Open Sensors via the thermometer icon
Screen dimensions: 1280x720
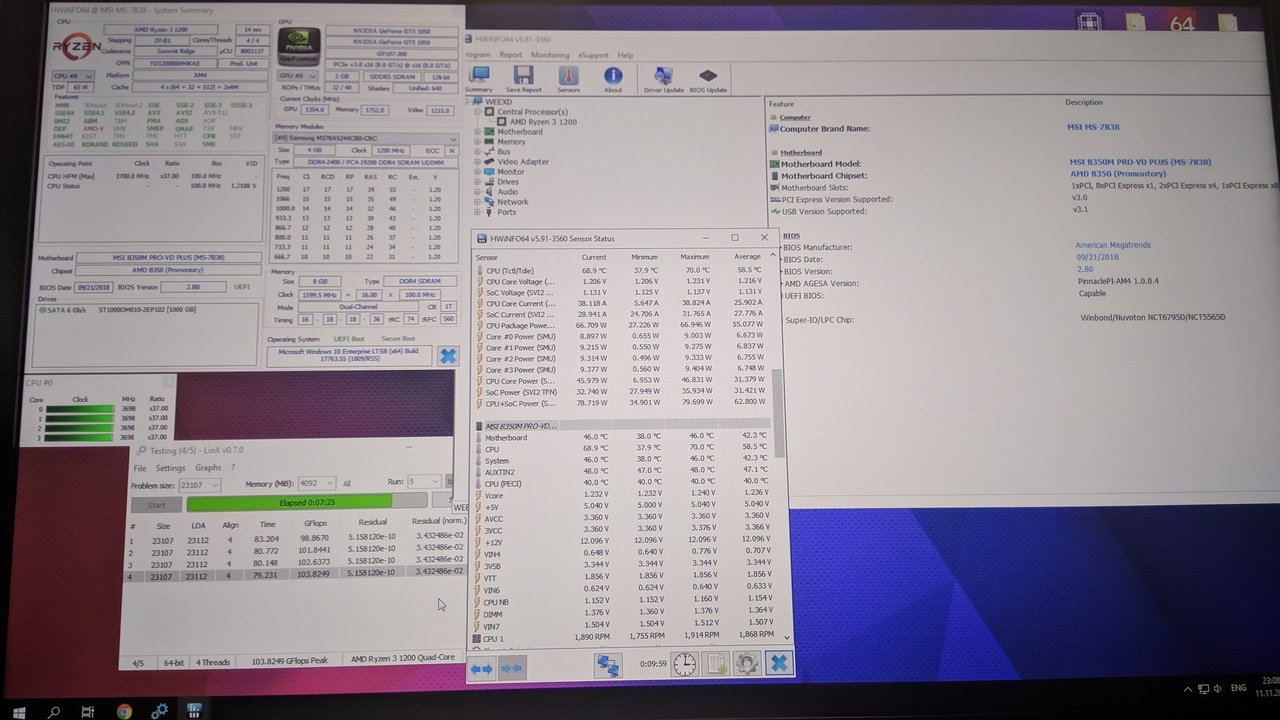click(568, 80)
